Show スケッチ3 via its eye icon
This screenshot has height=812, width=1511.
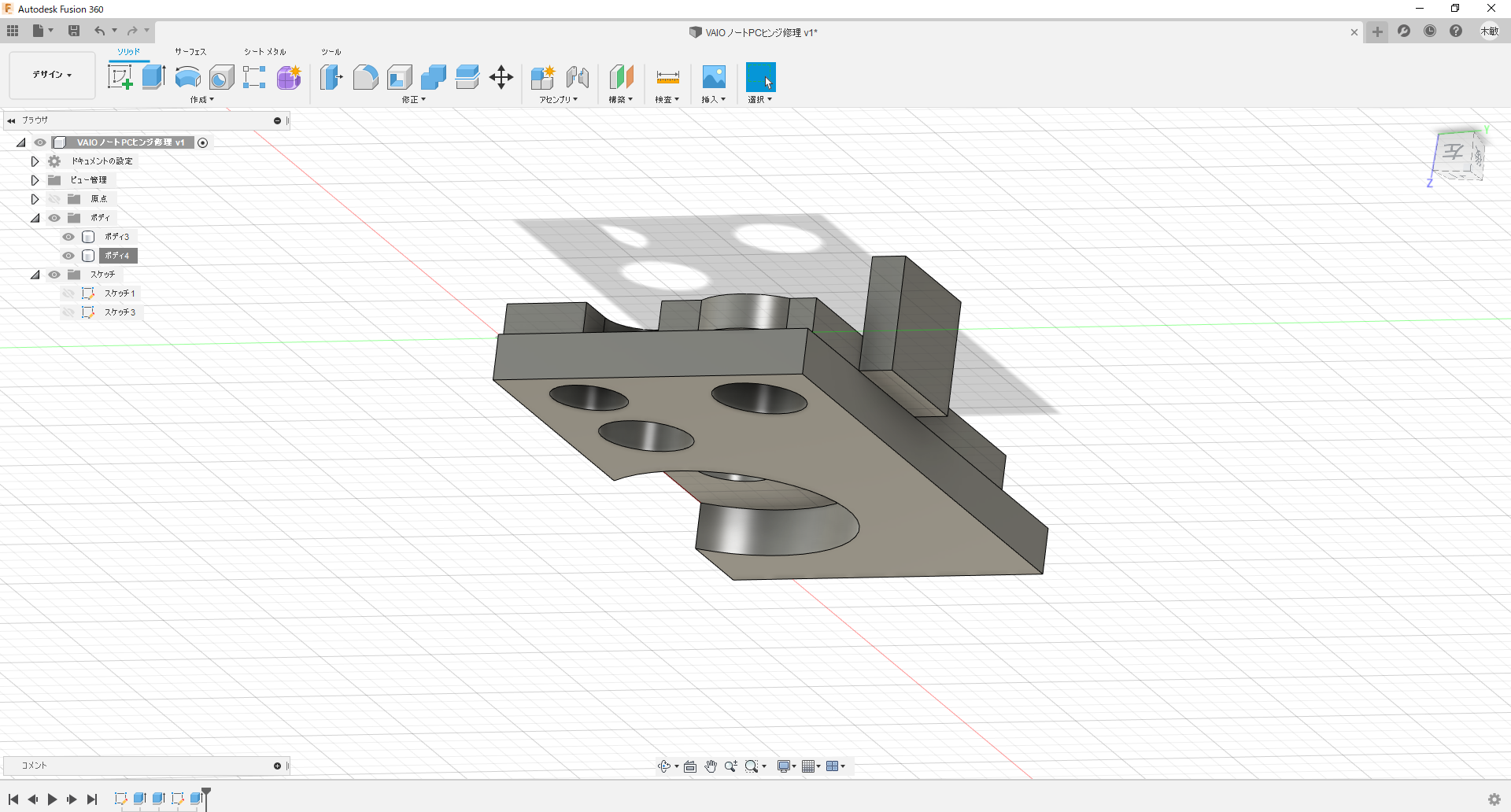68,312
